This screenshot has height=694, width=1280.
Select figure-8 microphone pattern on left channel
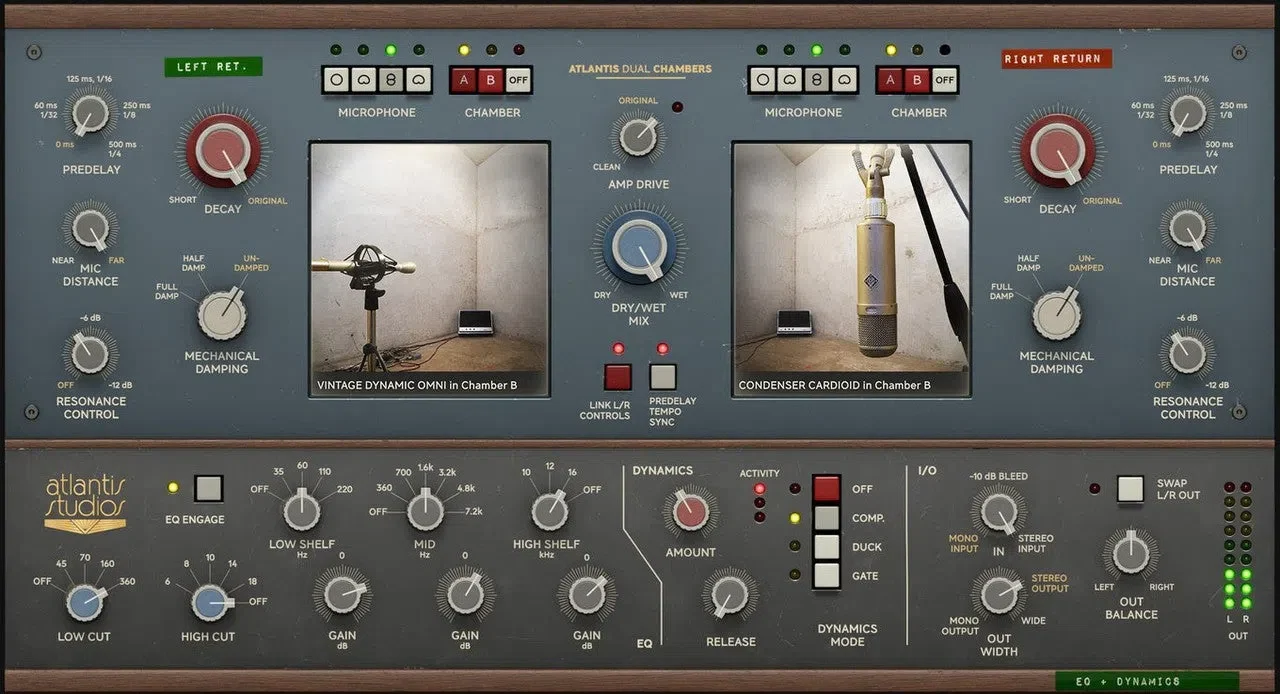391,80
